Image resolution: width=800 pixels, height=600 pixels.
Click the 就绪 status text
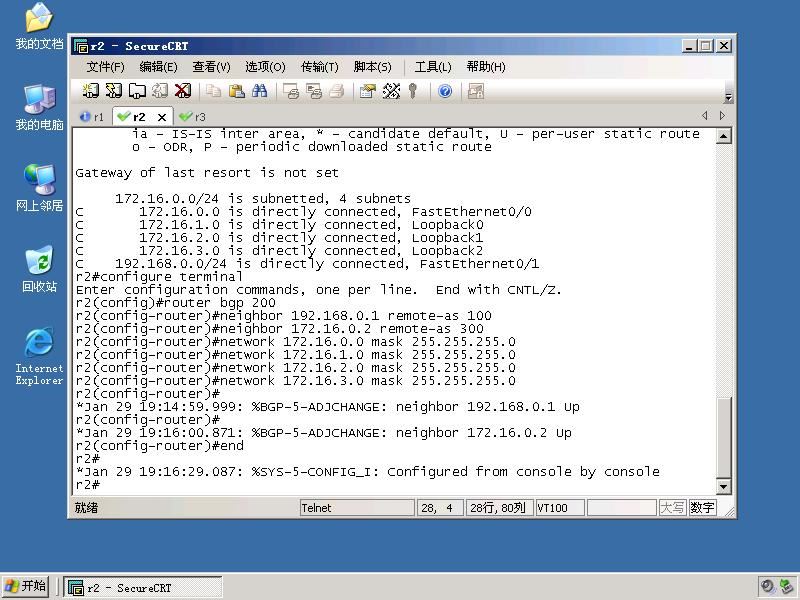[86, 508]
